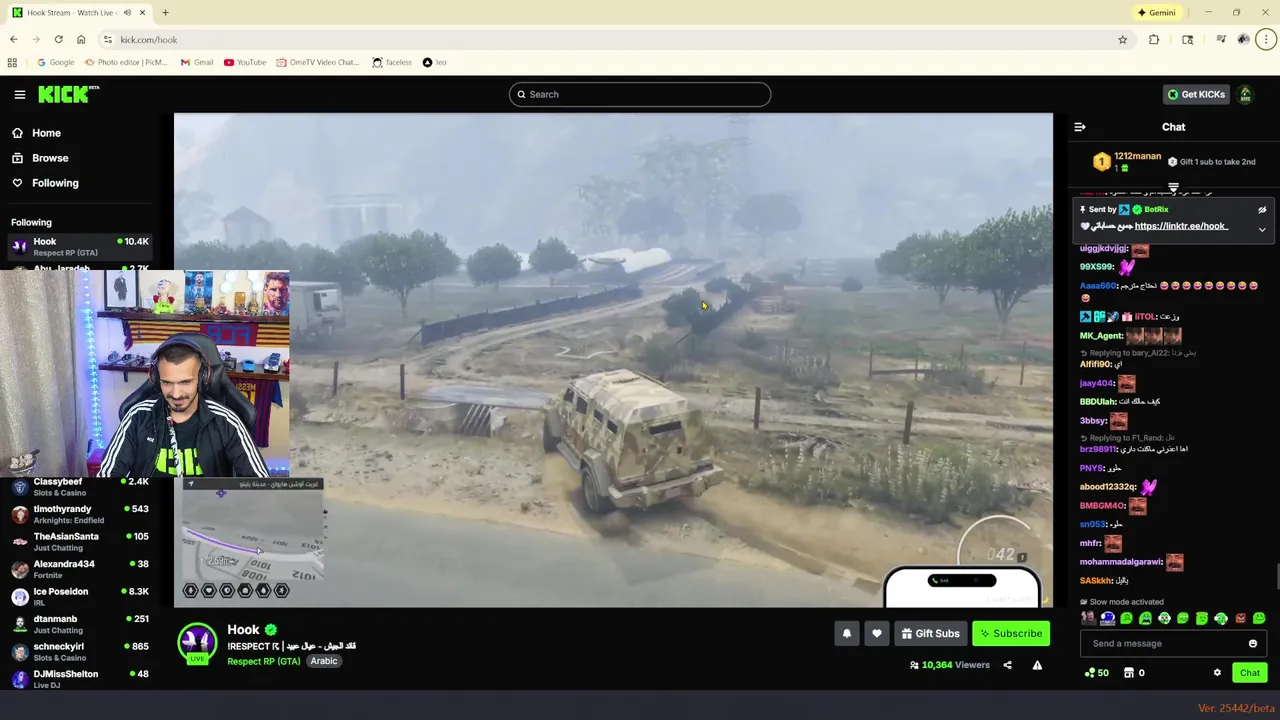The width and height of the screenshot is (1280, 720).
Task: Open DJMissShelton channel in sidebar
Action: pyautogui.click(x=80, y=679)
